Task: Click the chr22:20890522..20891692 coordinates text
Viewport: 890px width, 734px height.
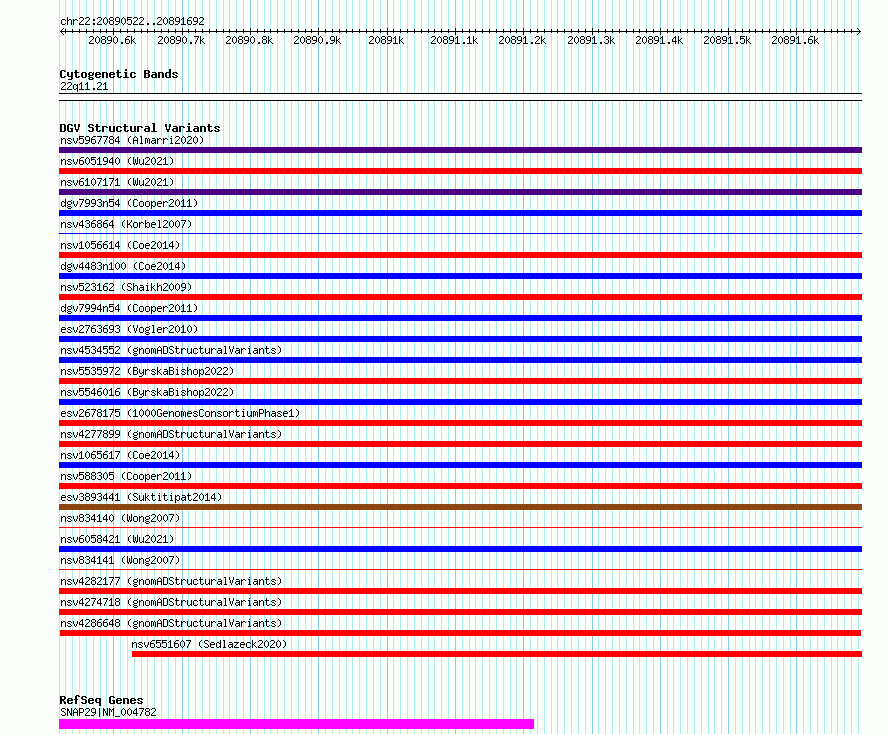Action: coord(132,22)
